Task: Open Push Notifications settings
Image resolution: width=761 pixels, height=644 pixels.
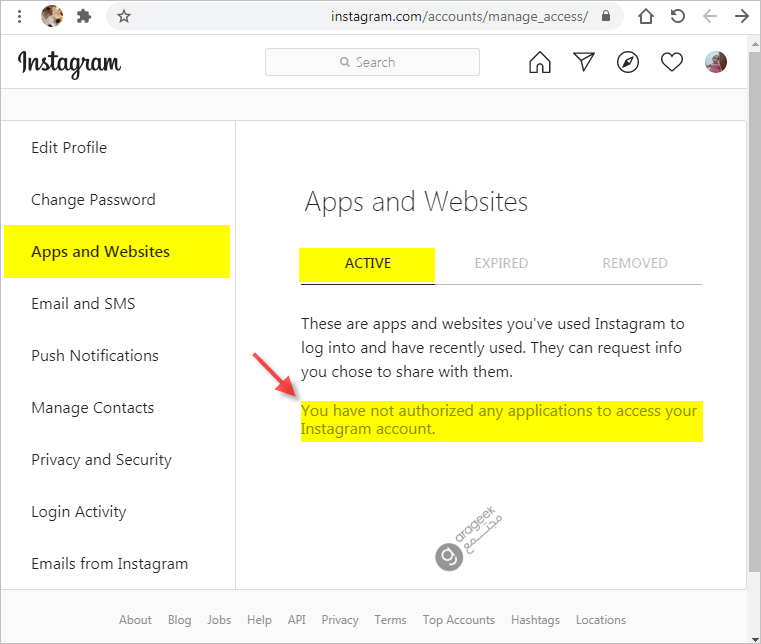Action: (x=95, y=356)
